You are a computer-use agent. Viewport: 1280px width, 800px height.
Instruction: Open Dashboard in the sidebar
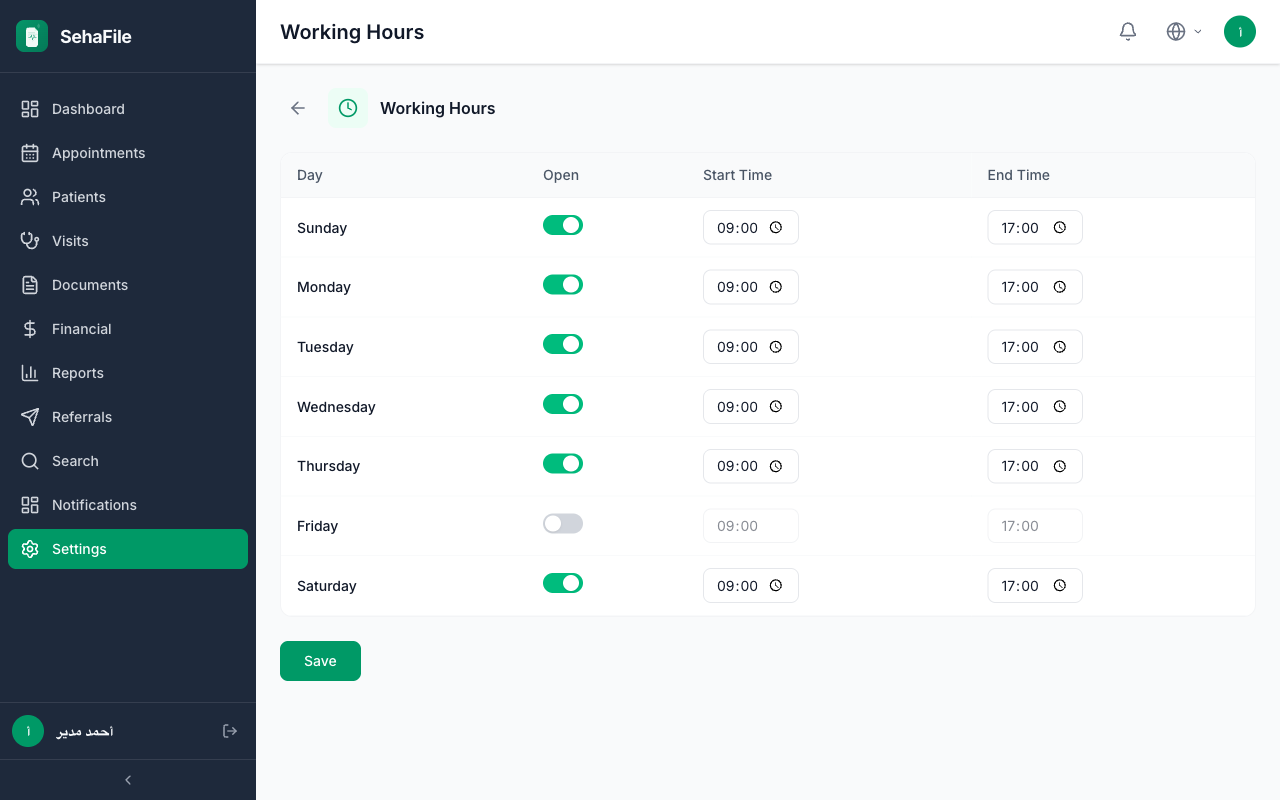pos(128,109)
